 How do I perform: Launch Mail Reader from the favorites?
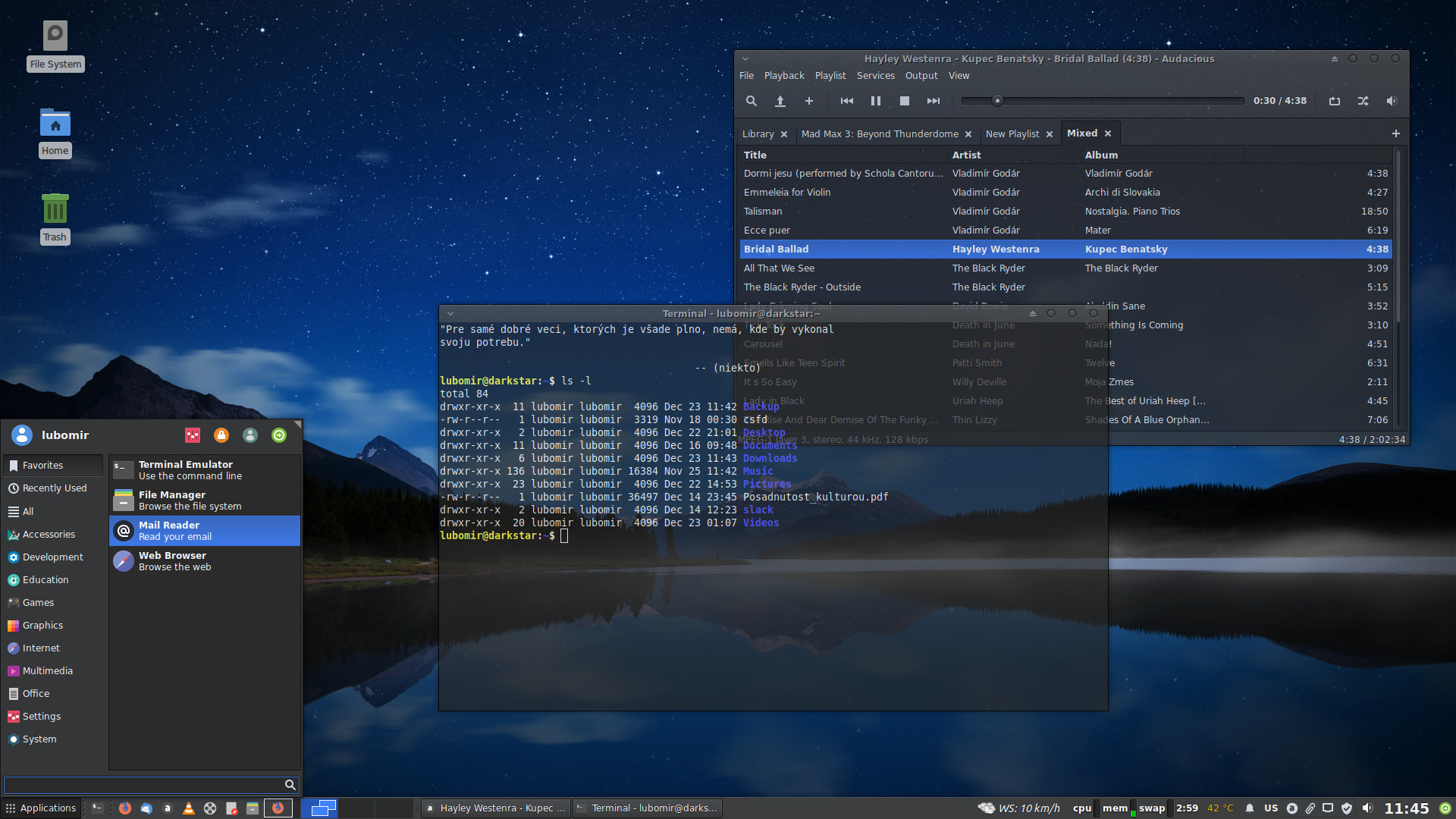click(205, 531)
